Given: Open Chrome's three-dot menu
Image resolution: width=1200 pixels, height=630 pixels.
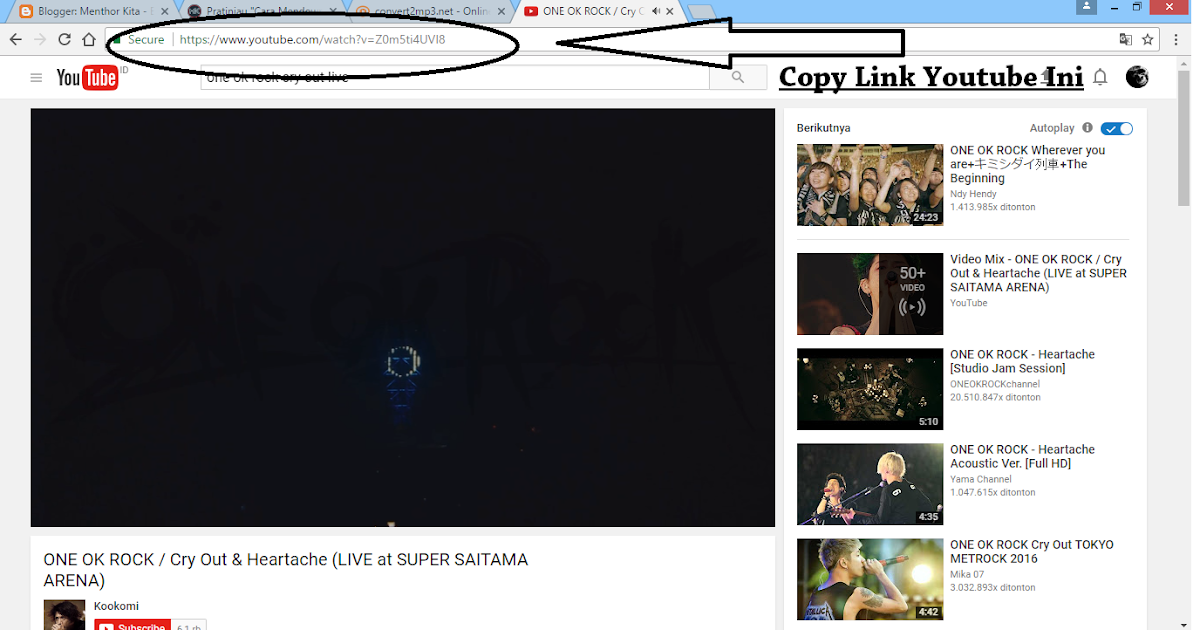Looking at the screenshot, I should pyautogui.click(x=1177, y=40).
